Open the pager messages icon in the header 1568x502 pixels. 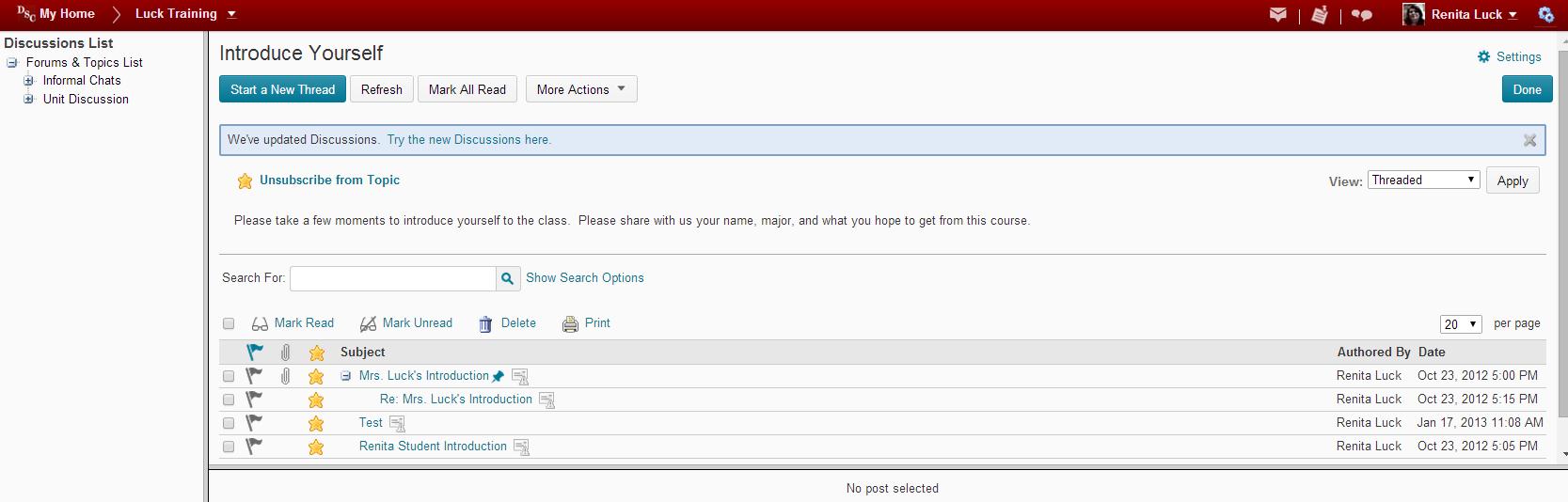pos(1320,14)
